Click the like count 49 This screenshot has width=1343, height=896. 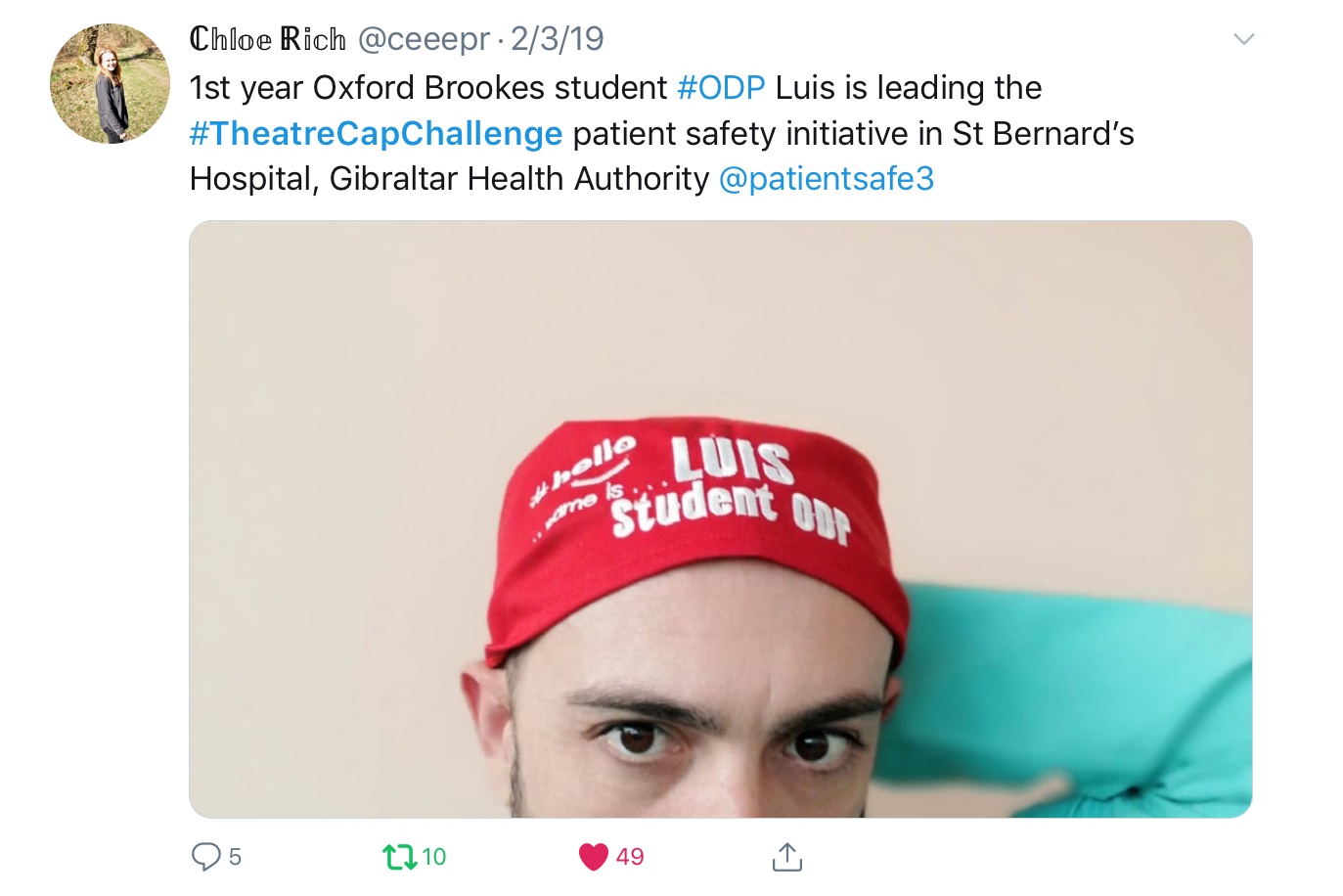point(630,857)
